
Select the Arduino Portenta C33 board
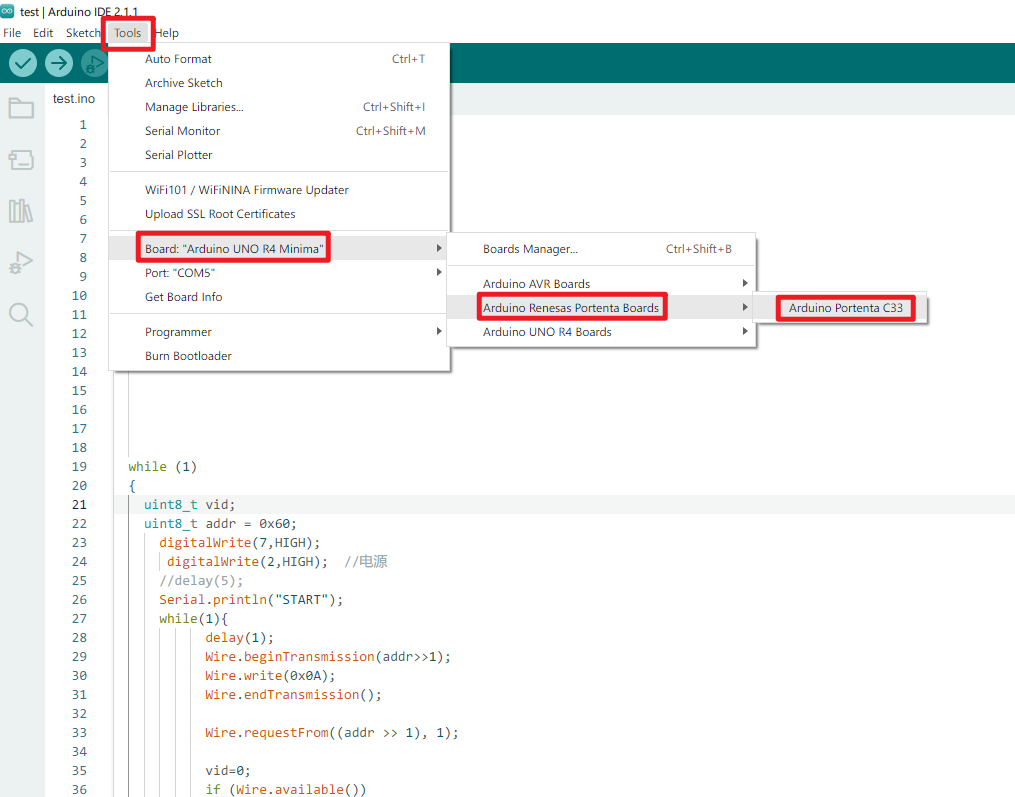coord(840,308)
